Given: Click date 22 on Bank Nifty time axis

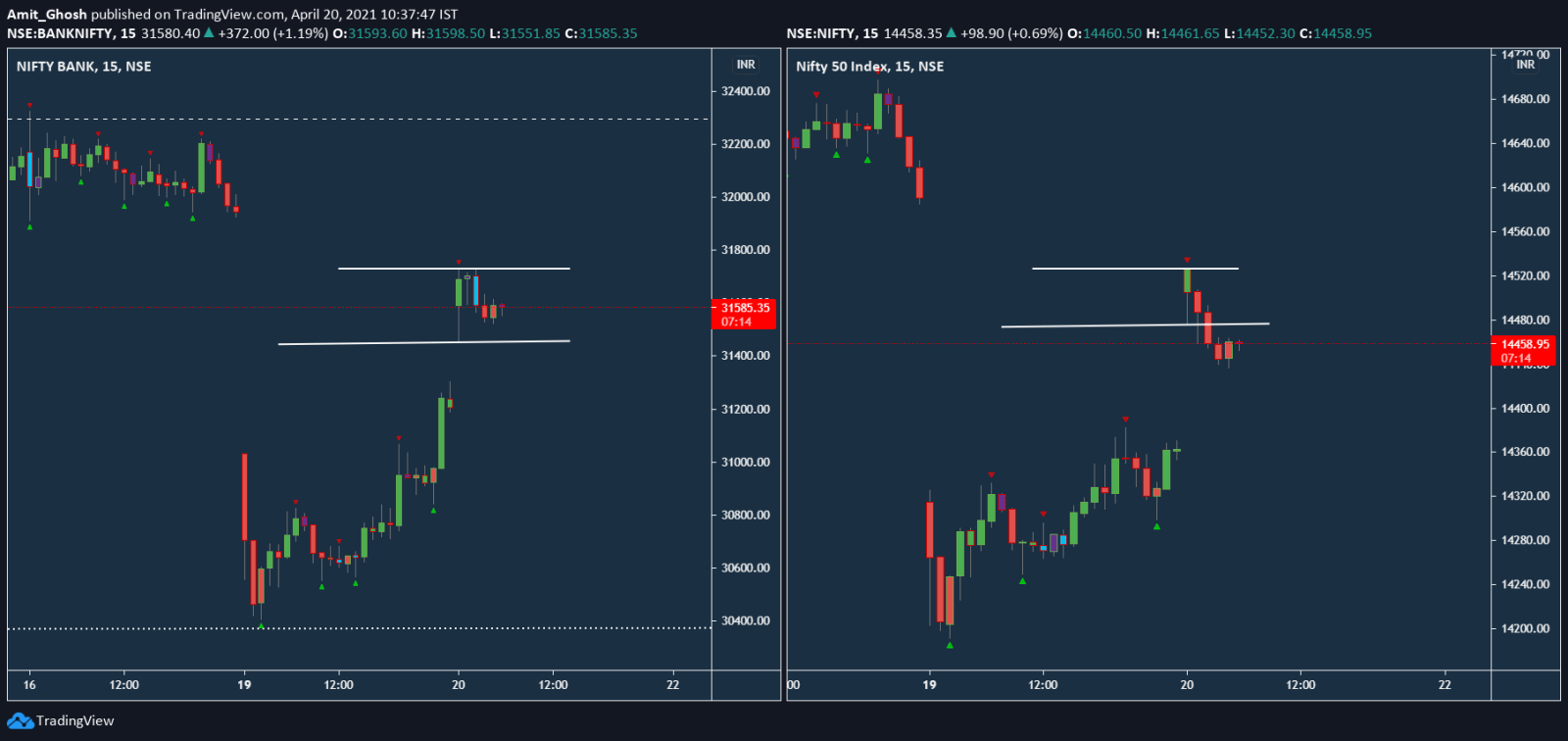Looking at the screenshot, I should pos(673,685).
